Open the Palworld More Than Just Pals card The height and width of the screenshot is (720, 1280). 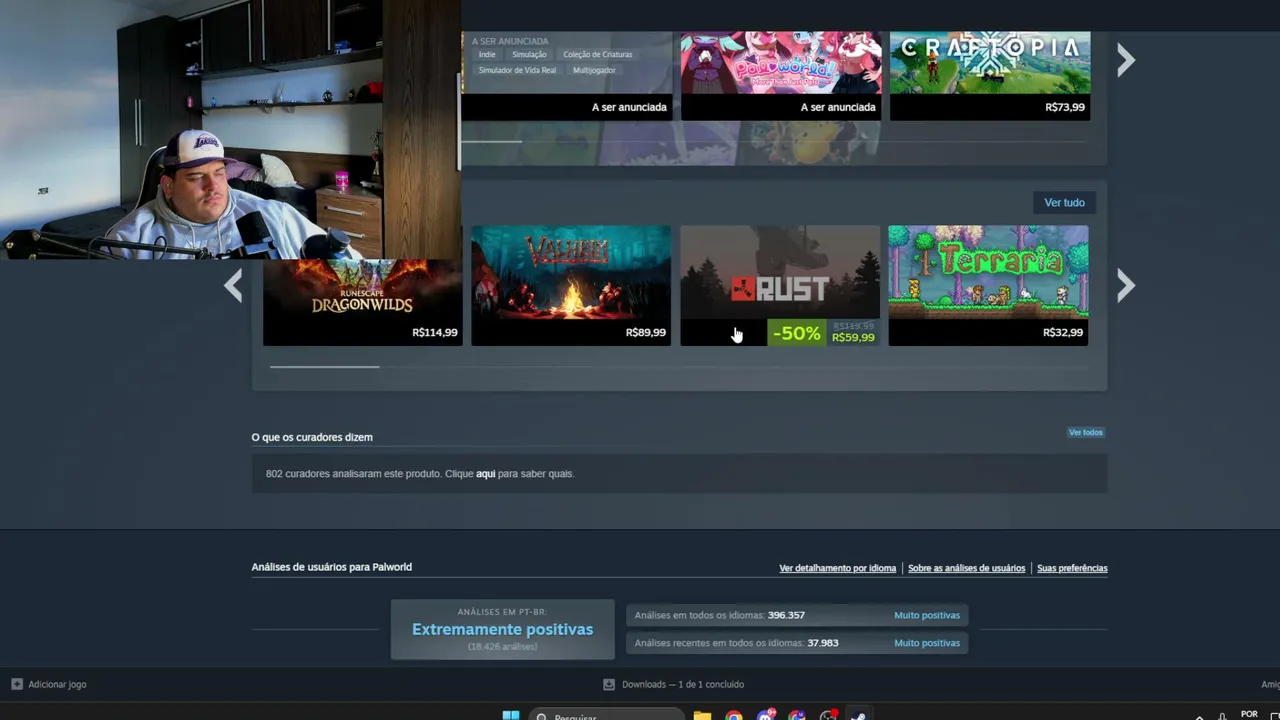pyautogui.click(x=781, y=76)
